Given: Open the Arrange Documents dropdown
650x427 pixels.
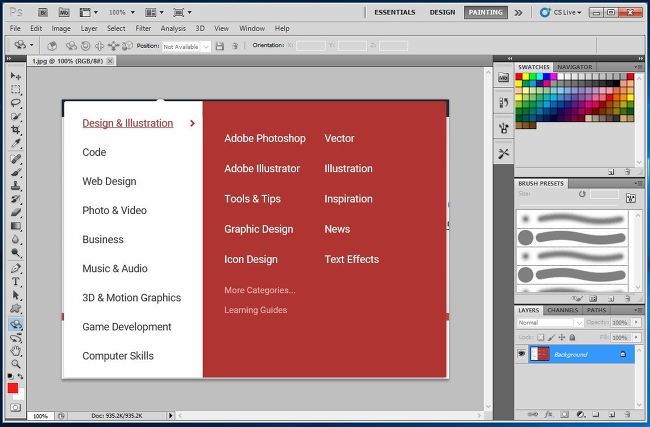Looking at the screenshot, I should pyautogui.click(x=156, y=12).
